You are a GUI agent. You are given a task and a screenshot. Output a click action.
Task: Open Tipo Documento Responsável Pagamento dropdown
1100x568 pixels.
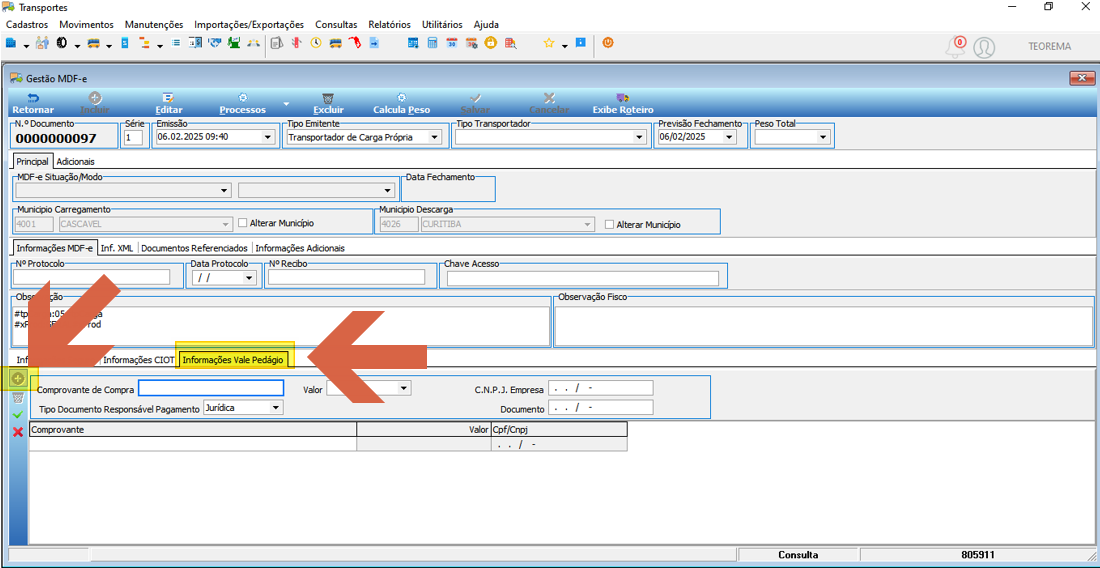coord(276,407)
